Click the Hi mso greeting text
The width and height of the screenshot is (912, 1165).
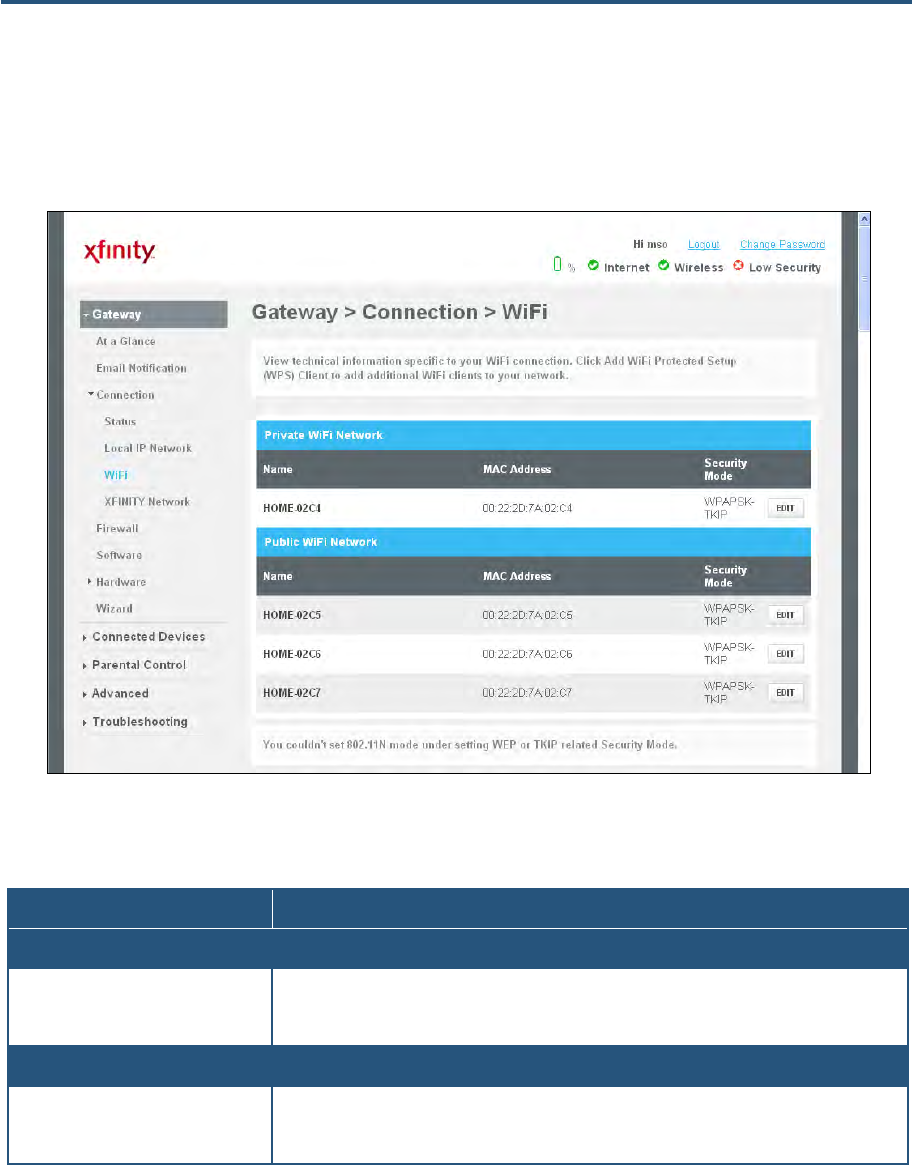(650, 244)
